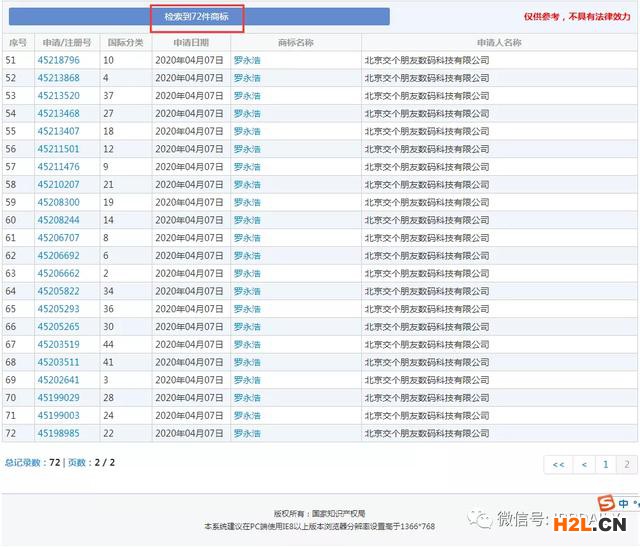Click the 总记录数 total records label

23,463
